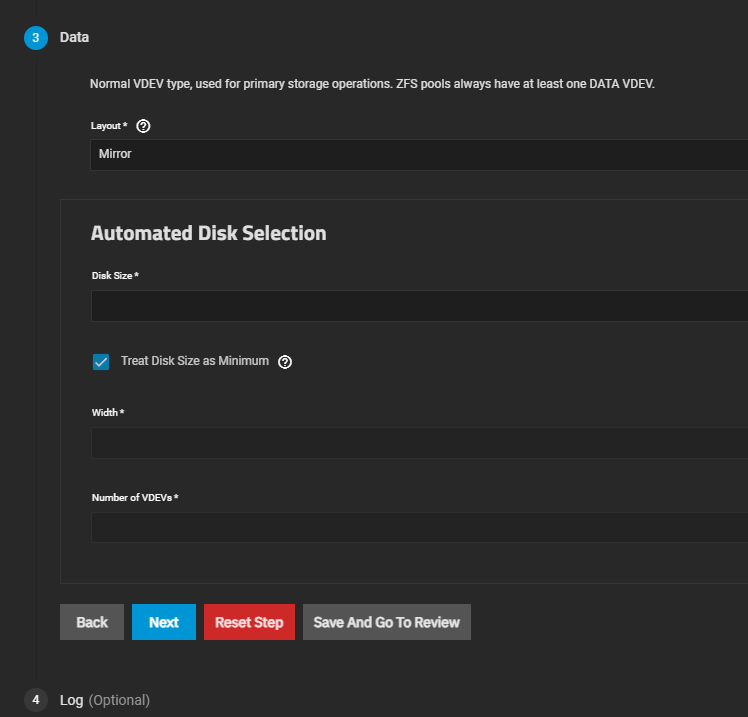The image size is (748, 717).
Task: Go to the Data step header
Action: (74, 37)
